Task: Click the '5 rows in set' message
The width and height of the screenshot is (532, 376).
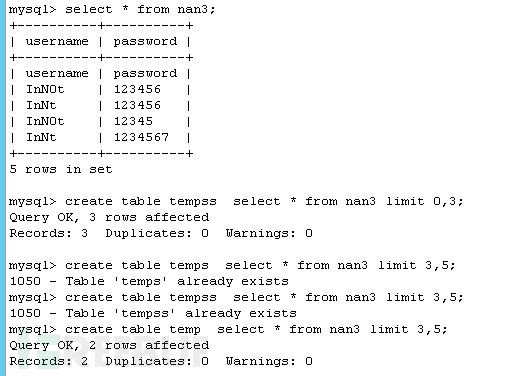Action: 61,169
